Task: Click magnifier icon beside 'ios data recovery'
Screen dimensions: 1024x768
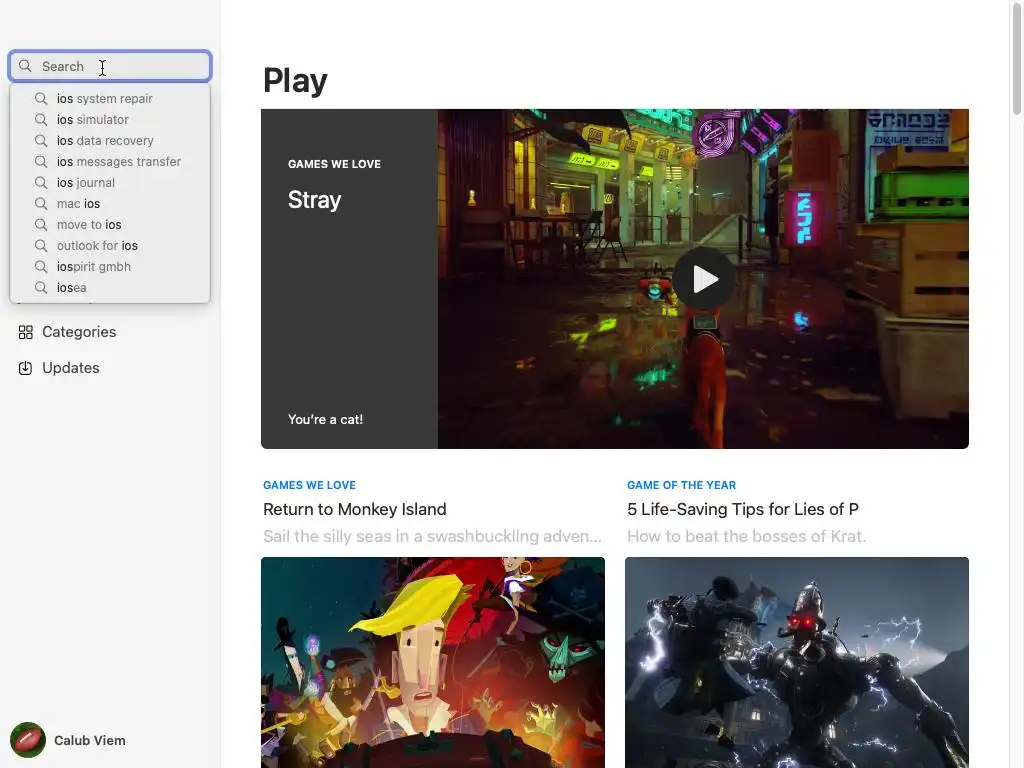Action: [41, 140]
